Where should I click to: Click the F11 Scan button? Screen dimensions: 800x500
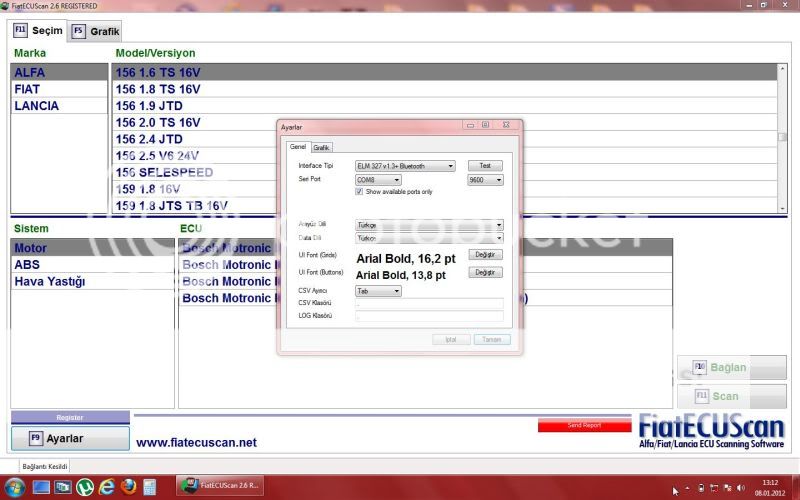pos(732,396)
